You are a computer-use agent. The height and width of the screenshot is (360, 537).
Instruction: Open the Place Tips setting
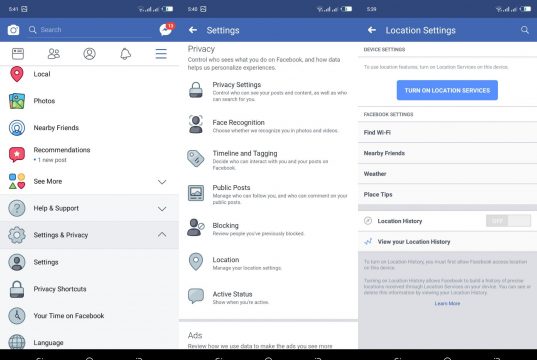(447, 194)
